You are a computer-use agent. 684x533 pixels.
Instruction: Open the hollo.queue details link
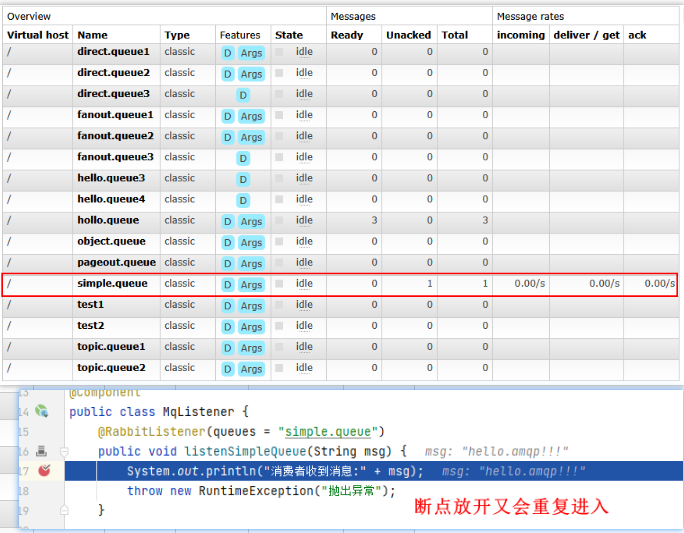pyautogui.click(x=108, y=220)
